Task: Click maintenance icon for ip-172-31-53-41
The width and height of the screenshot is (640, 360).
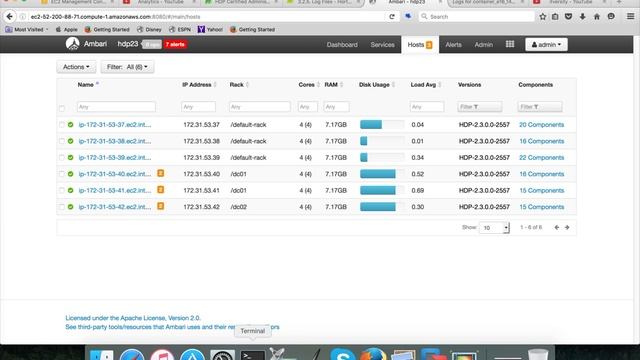Action: (x=161, y=190)
